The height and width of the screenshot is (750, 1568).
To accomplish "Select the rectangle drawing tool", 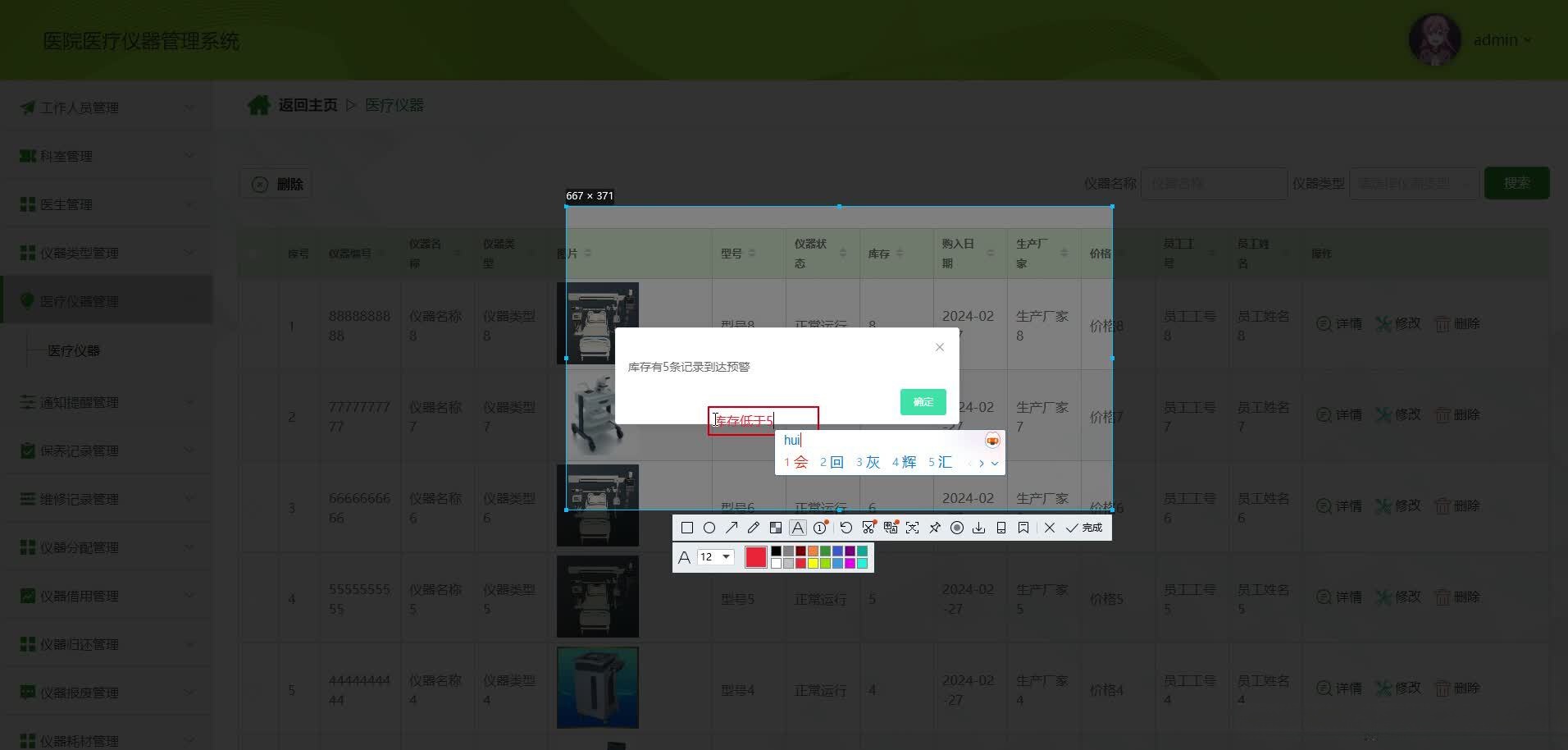I will [687, 528].
